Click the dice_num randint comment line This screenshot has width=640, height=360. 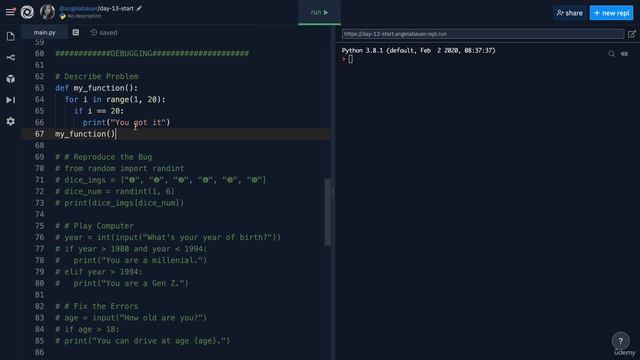pos(115,191)
